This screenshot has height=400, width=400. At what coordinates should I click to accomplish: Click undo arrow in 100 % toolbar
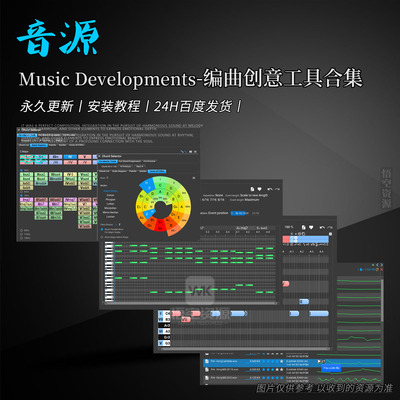(x=322, y=227)
